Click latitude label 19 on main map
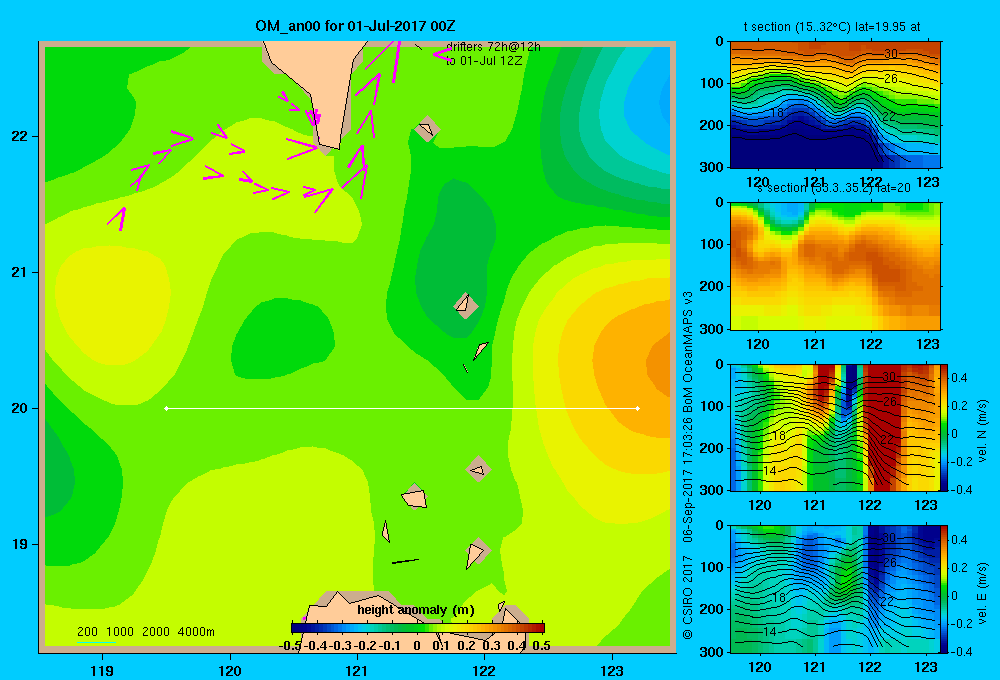 click(20, 544)
